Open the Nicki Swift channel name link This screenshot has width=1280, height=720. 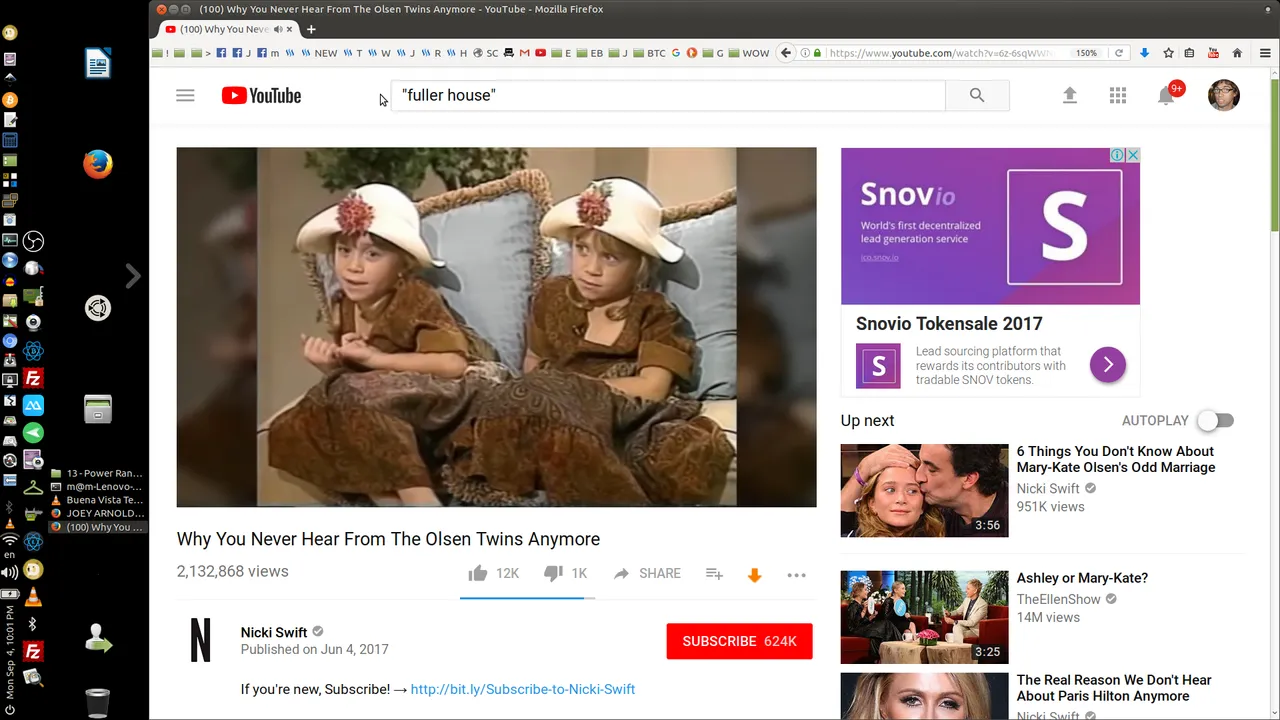[274, 632]
